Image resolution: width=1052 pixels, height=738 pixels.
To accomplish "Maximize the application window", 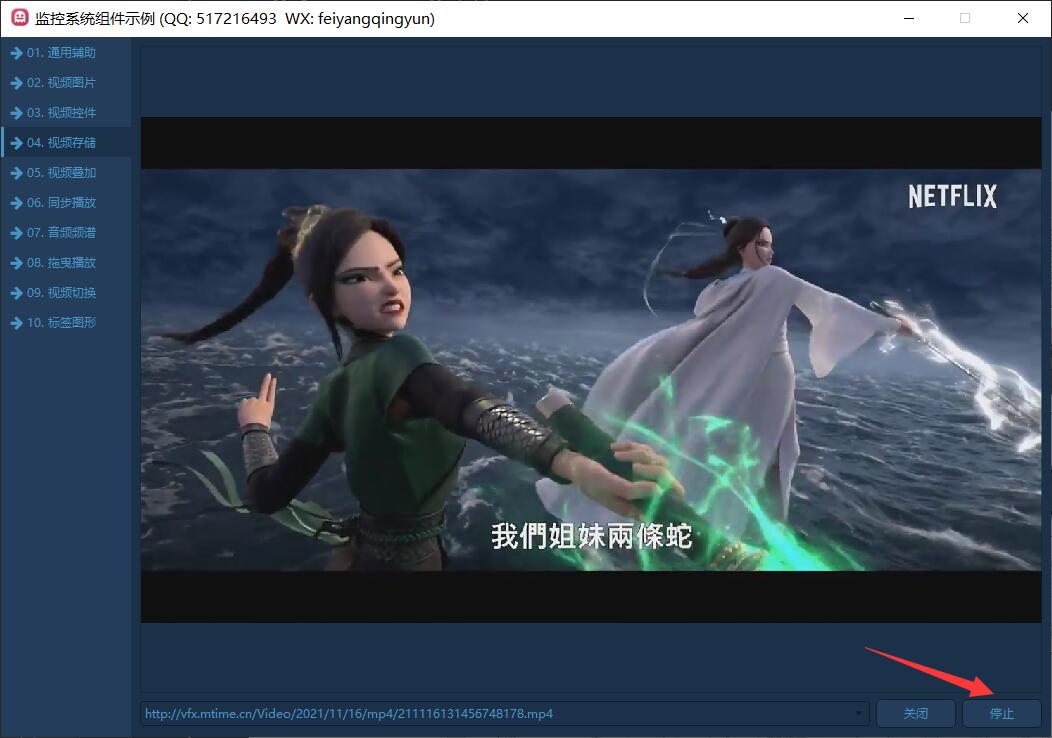I will pos(965,18).
